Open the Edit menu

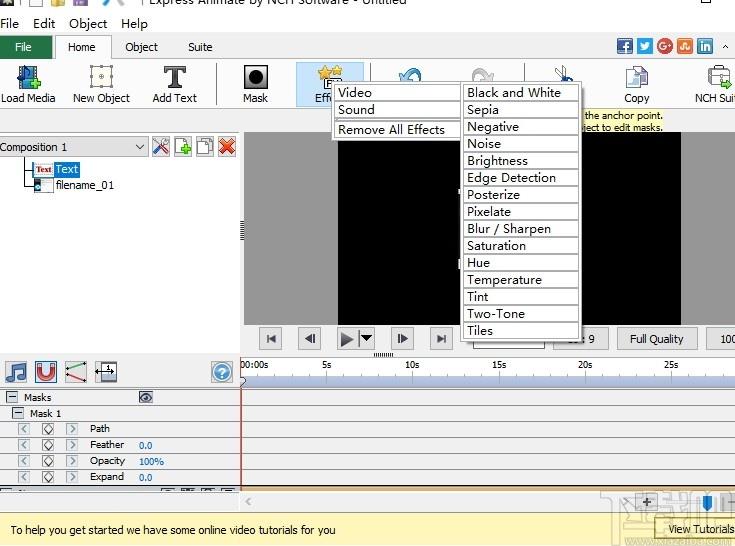[x=44, y=23]
